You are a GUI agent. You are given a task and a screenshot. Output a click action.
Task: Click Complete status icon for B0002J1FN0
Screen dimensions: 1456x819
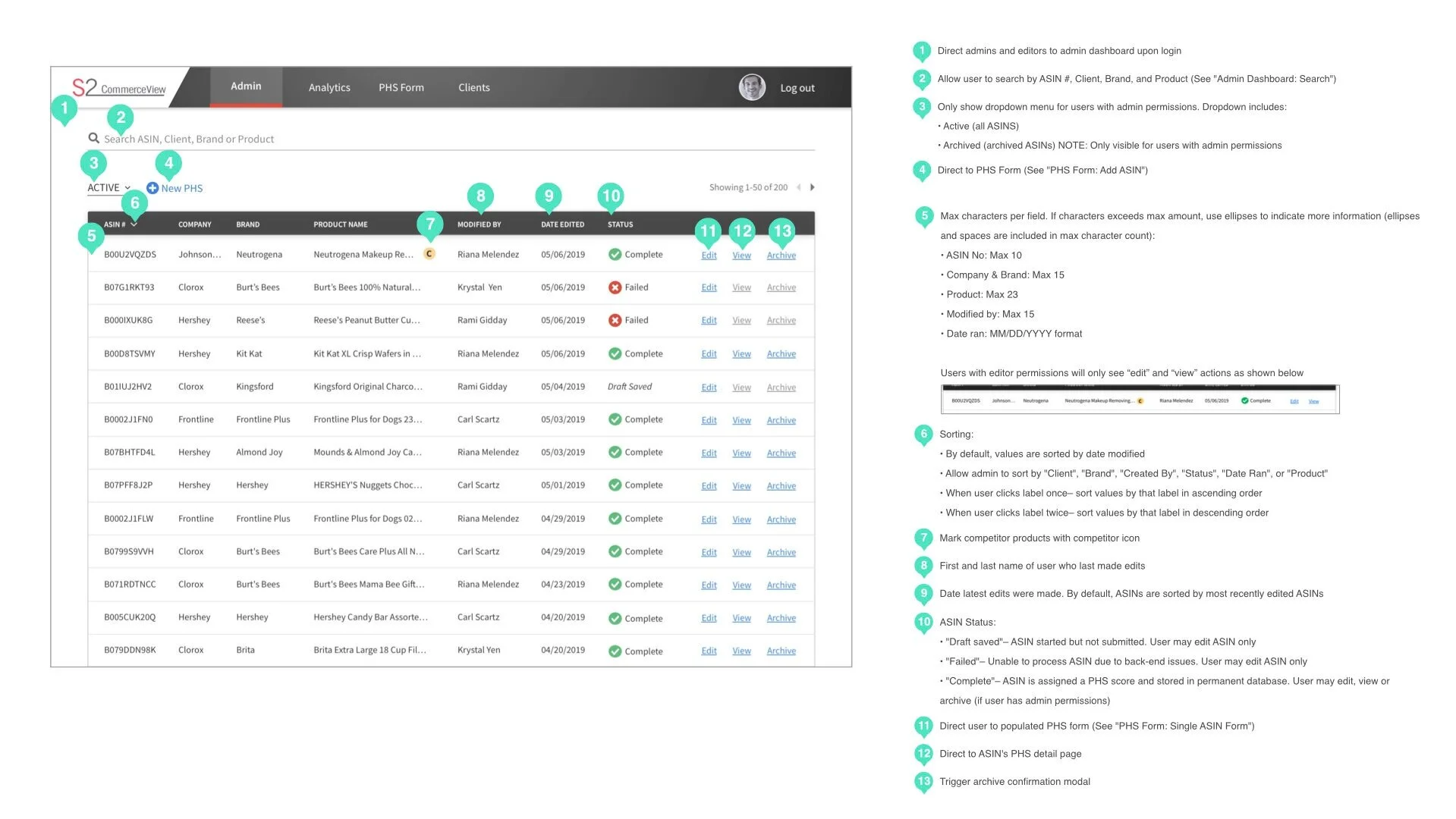point(615,419)
